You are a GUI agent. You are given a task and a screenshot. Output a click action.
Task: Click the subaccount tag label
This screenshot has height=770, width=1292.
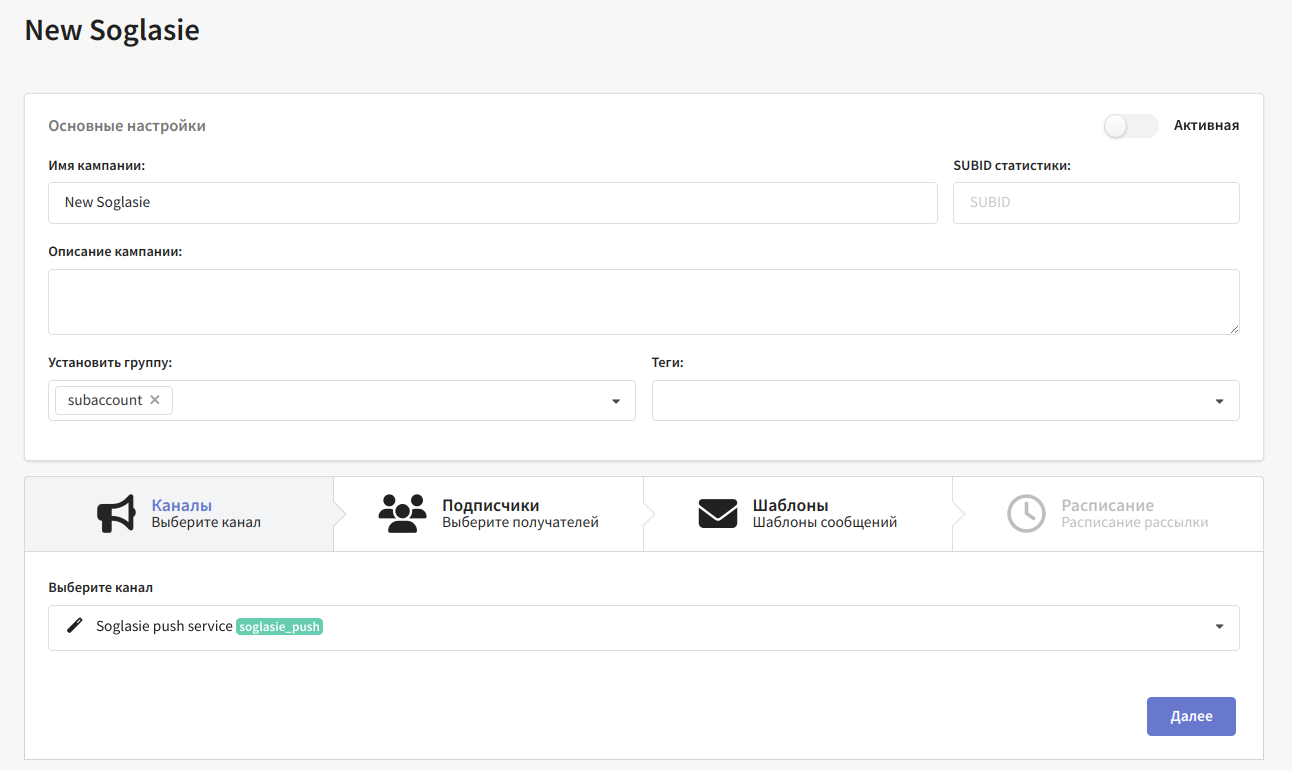105,400
